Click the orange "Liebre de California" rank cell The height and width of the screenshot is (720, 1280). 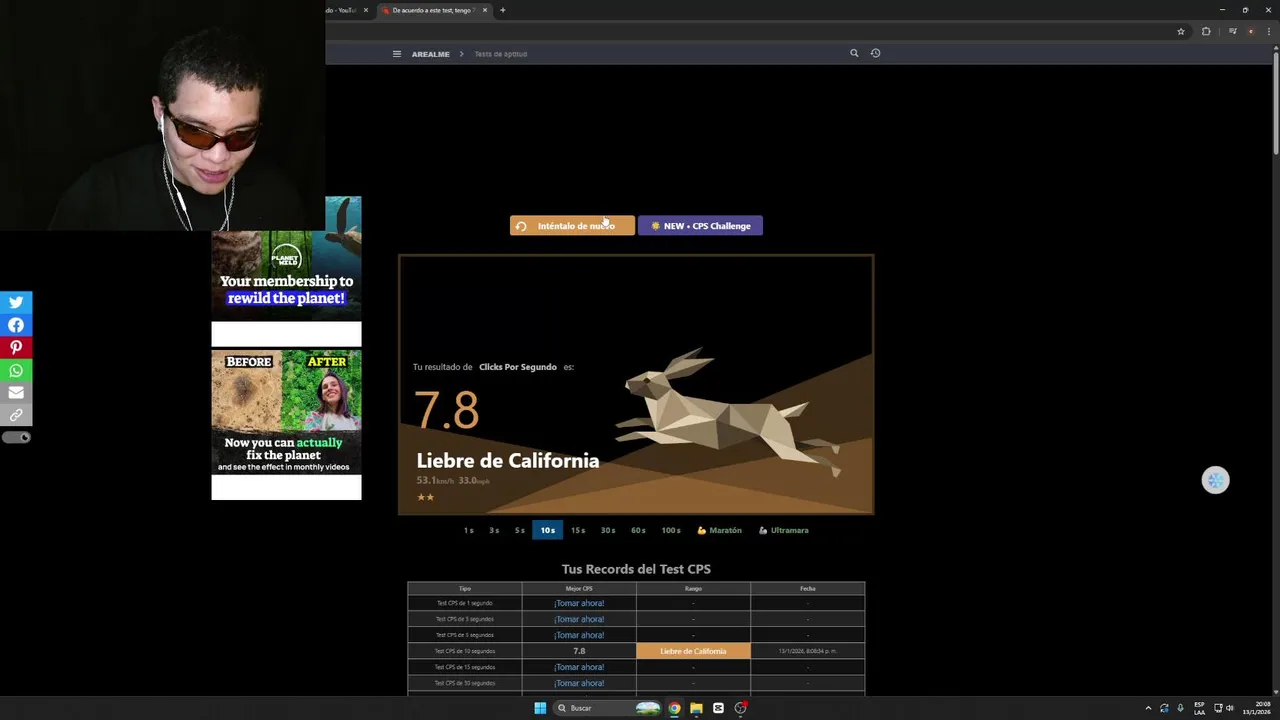(x=693, y=651)
